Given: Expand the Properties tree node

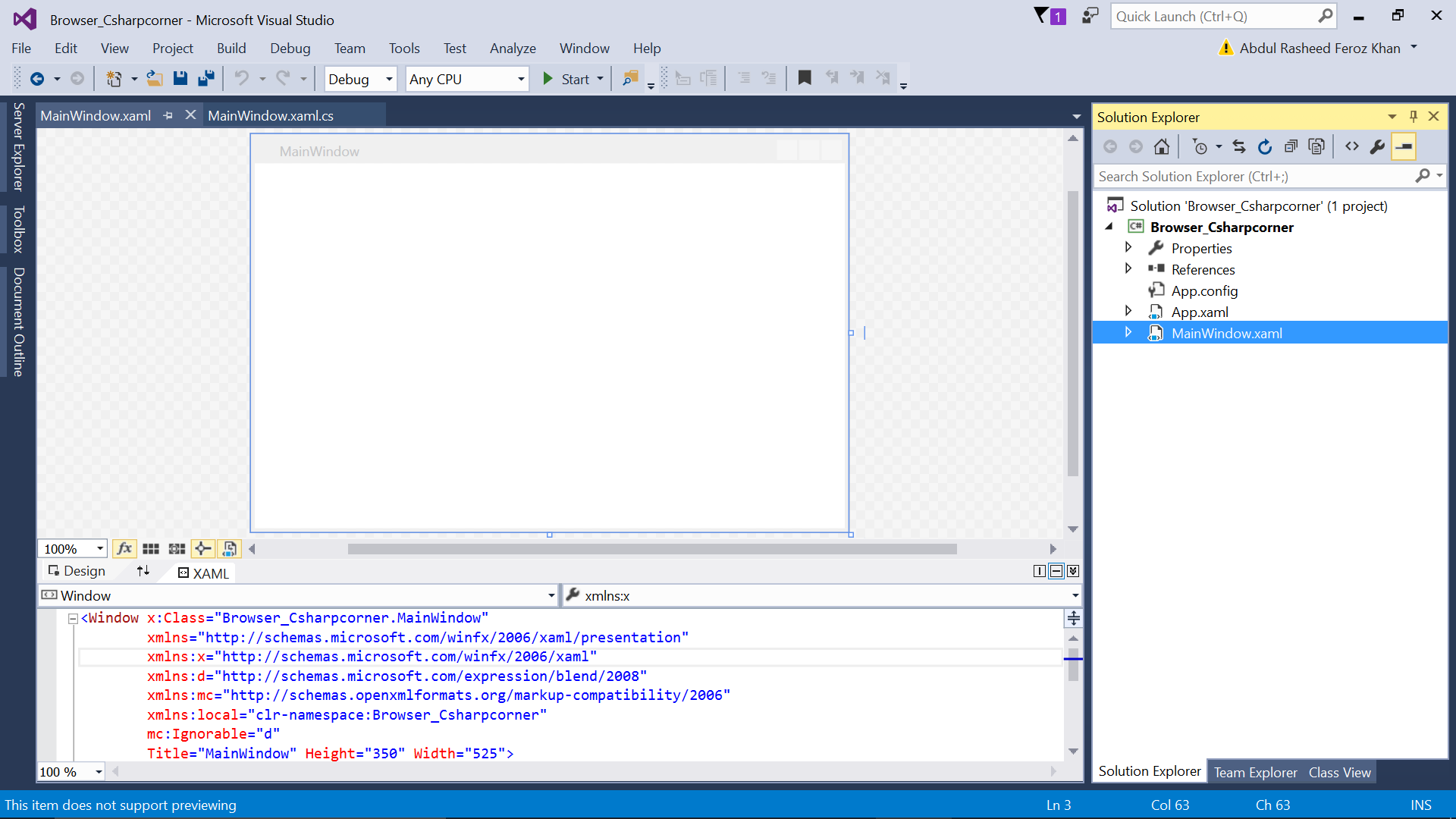Looking at the screenshot, I should [1128, 247].
